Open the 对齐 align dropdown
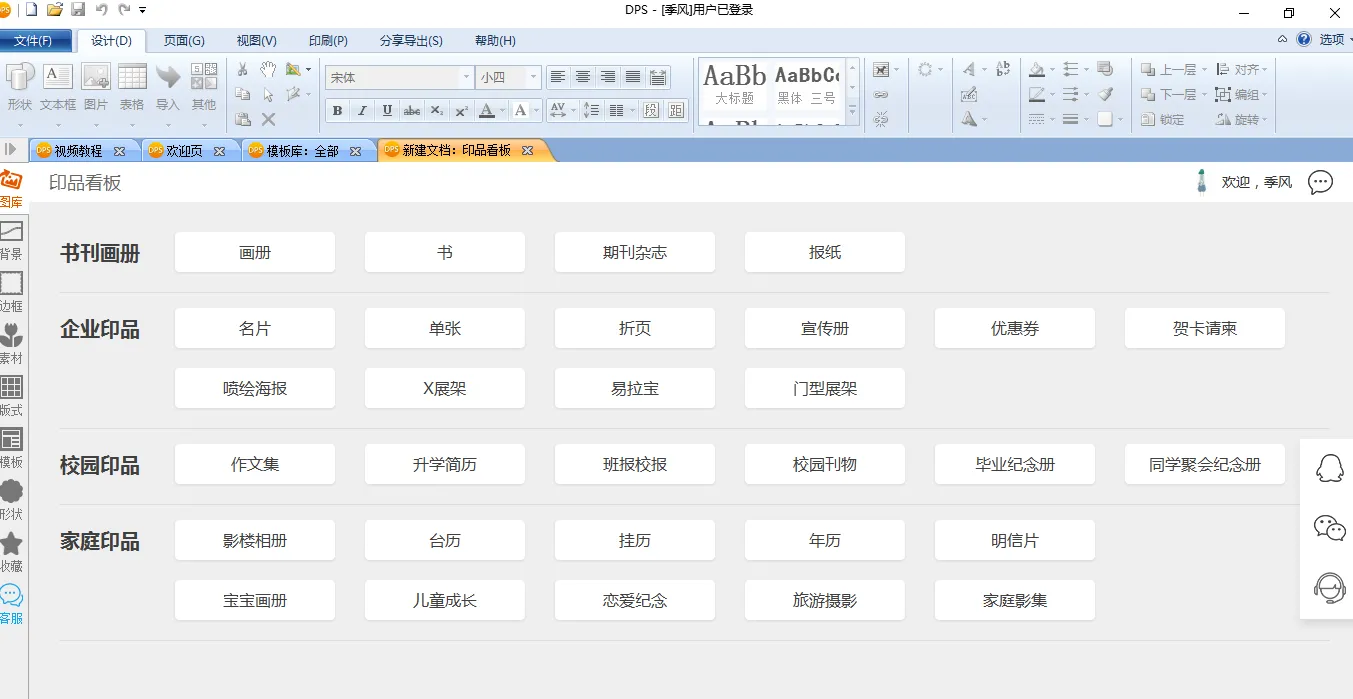 coord(1243,70)
